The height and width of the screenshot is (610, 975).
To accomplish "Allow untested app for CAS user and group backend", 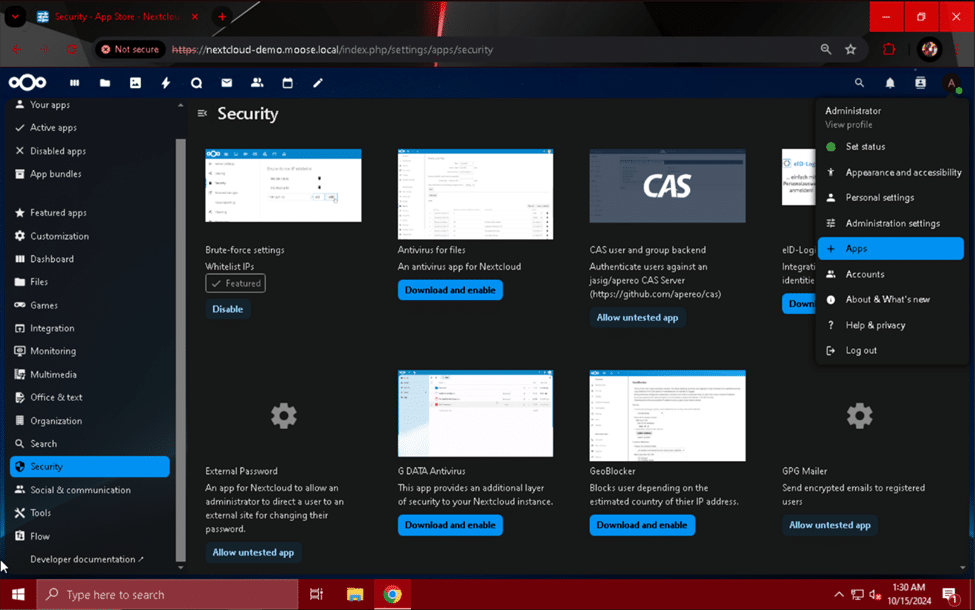I will pos(637,318).
